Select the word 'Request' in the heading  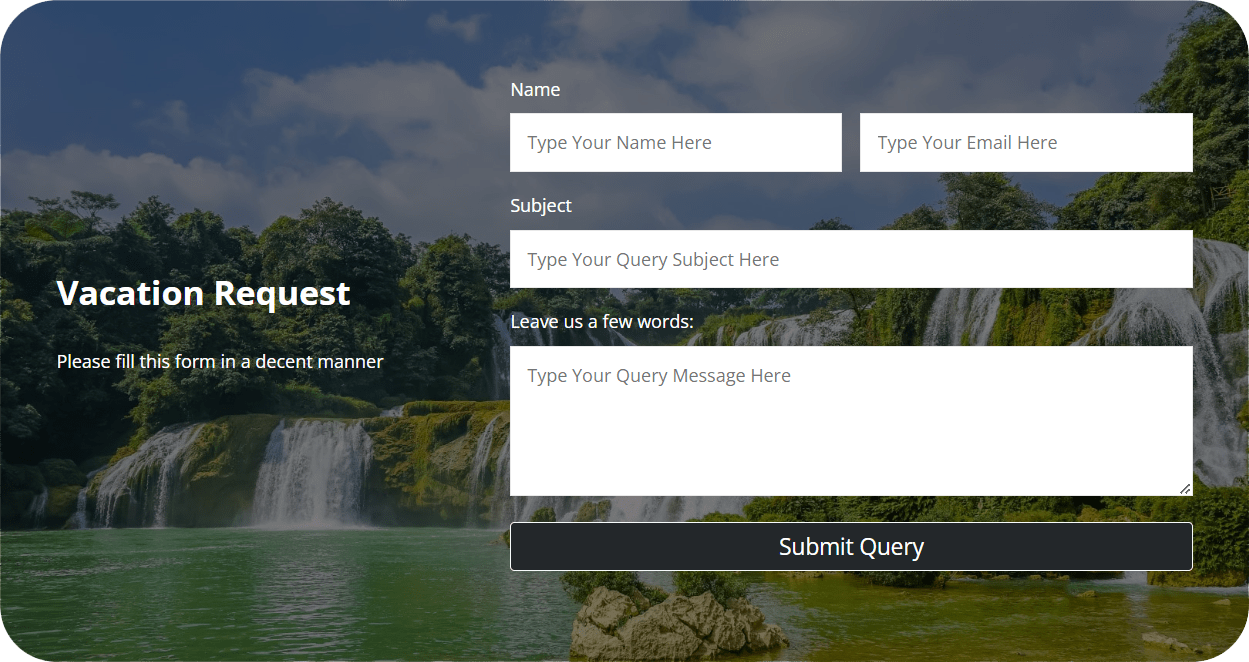coord(282,293)
